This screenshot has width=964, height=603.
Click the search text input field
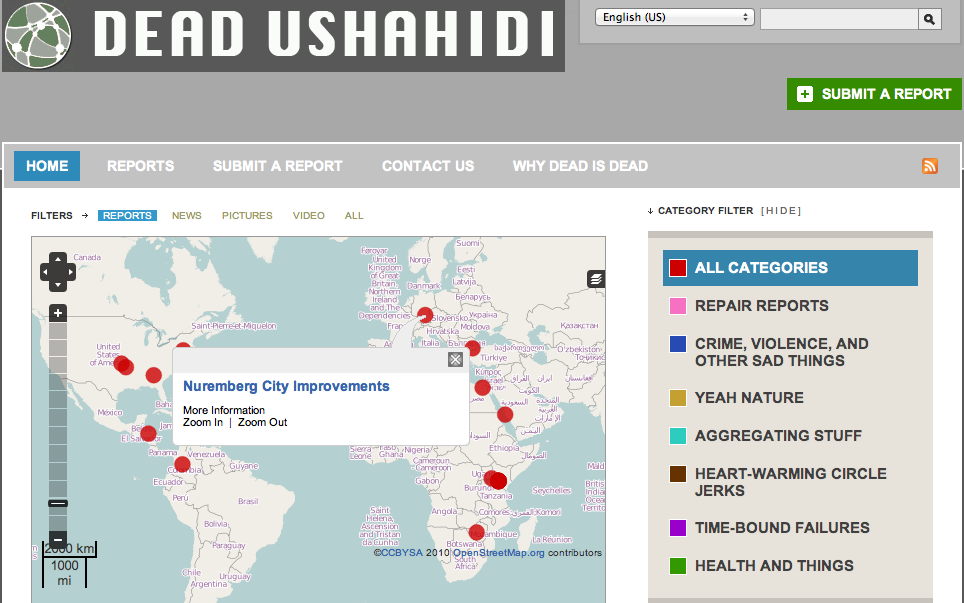pyautogui.click(x=838, y=19)
